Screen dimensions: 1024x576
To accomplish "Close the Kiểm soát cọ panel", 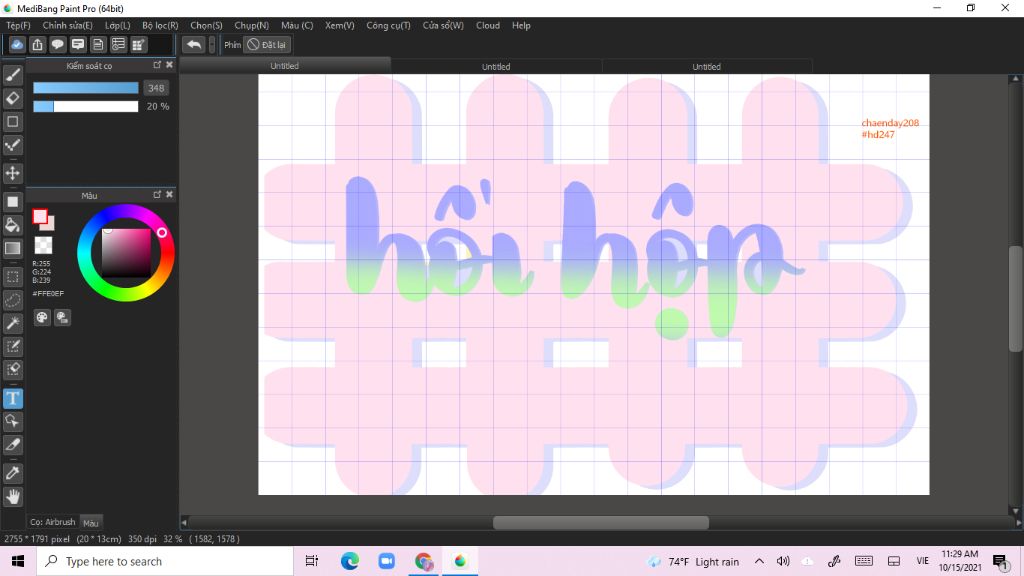I will click(170, 65).
